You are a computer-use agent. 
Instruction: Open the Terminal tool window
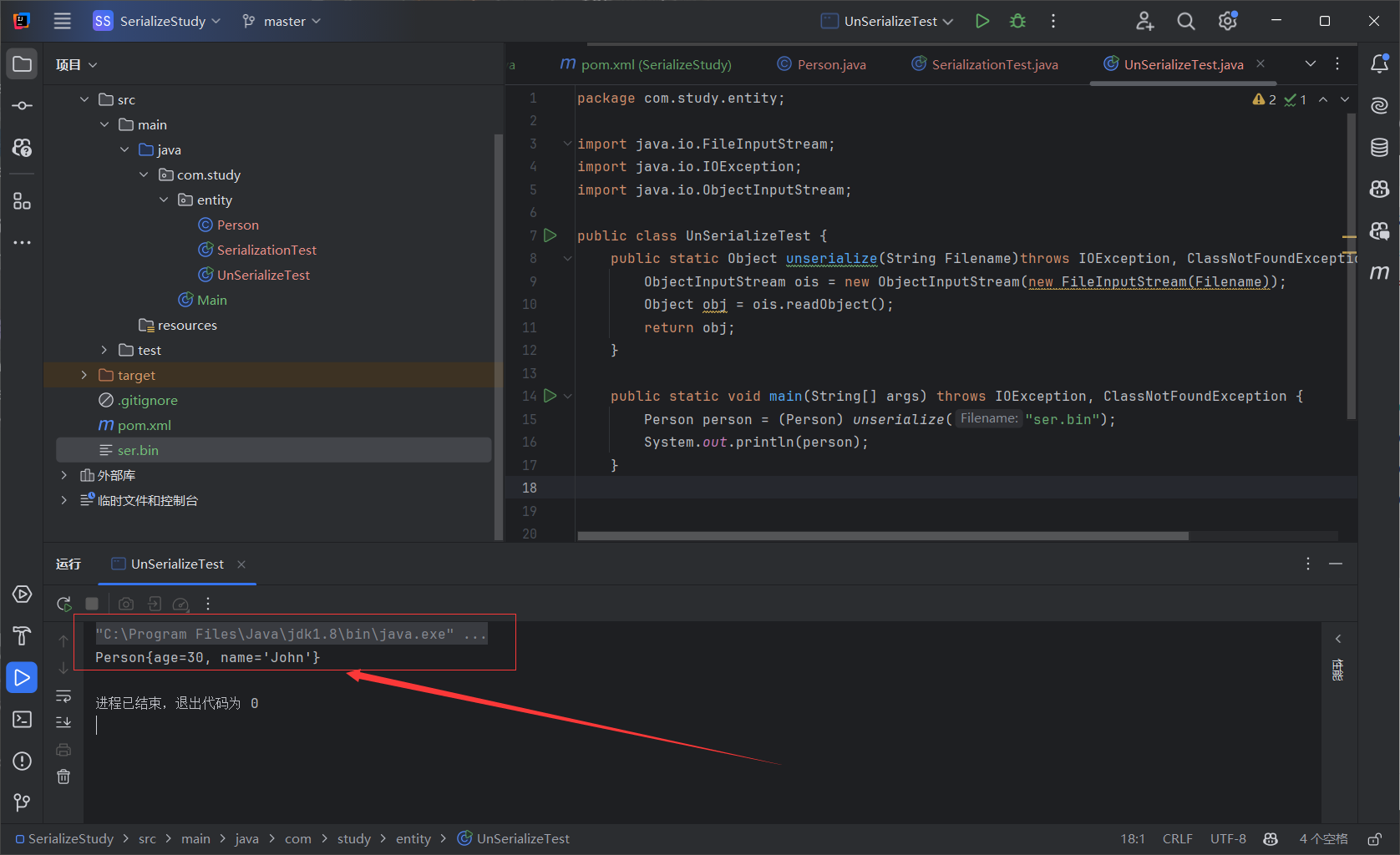[x=23, y=719]
